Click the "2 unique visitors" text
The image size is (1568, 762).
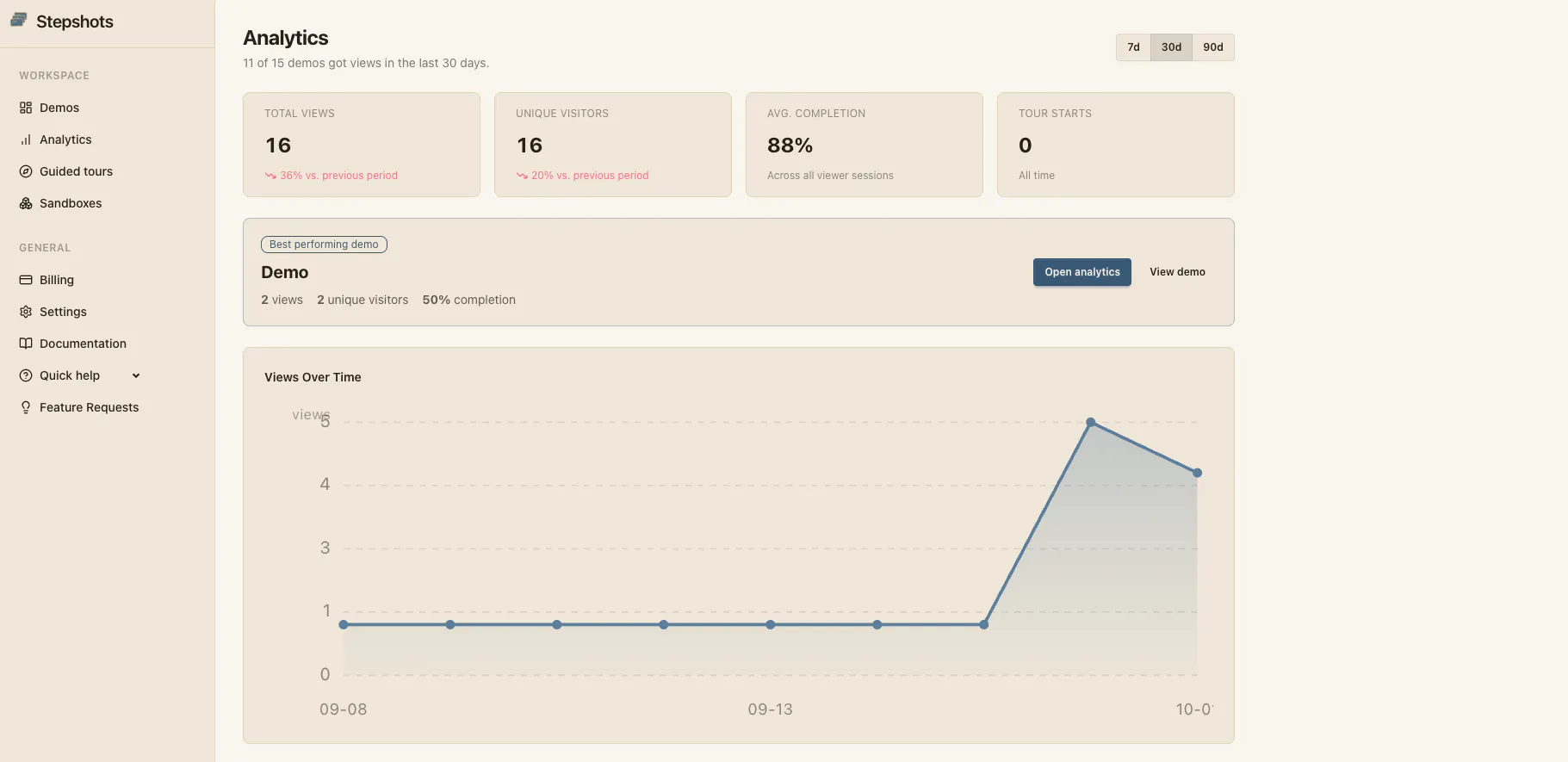363,300
